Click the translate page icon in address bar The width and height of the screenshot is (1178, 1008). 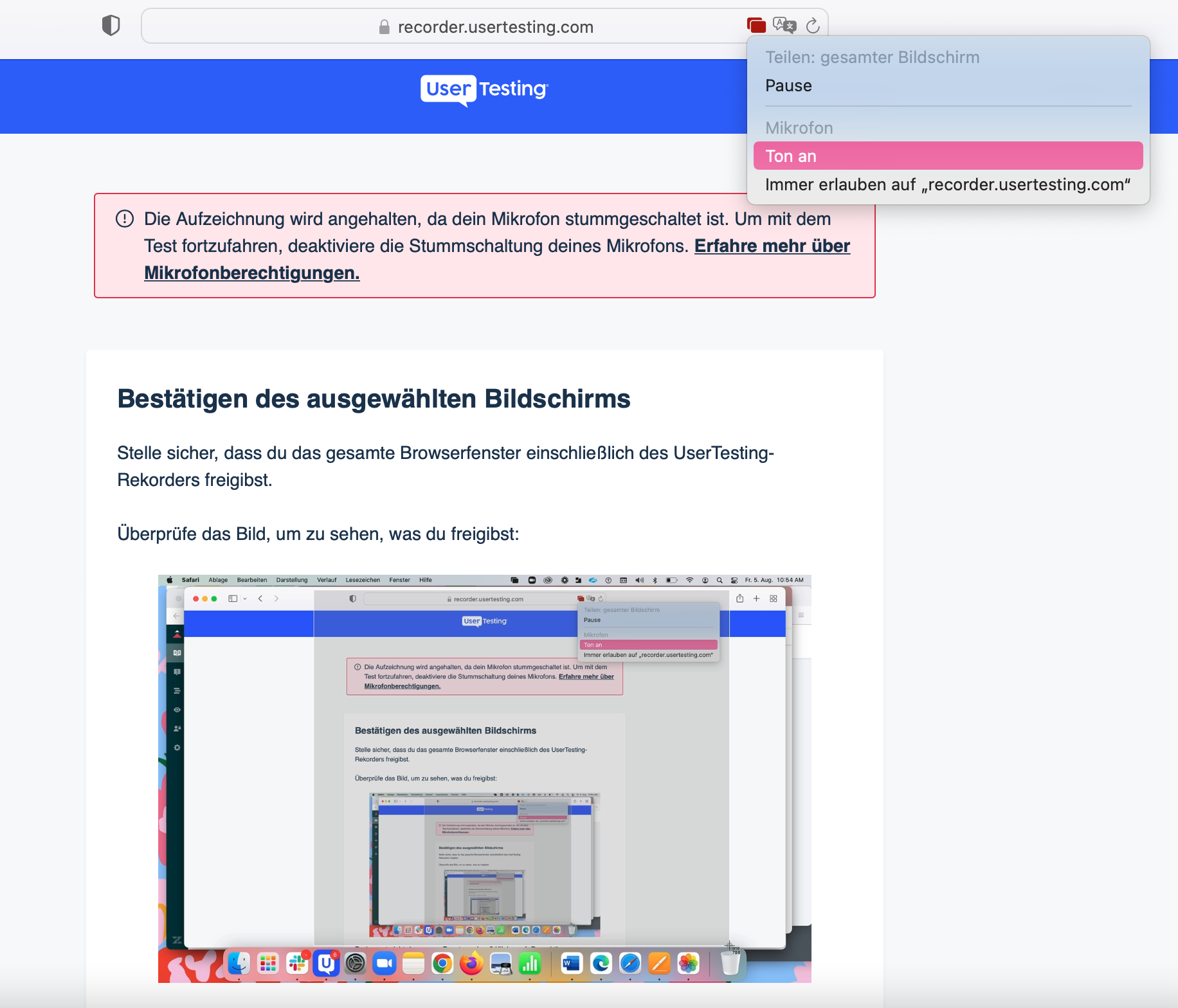tap(784, 26)
